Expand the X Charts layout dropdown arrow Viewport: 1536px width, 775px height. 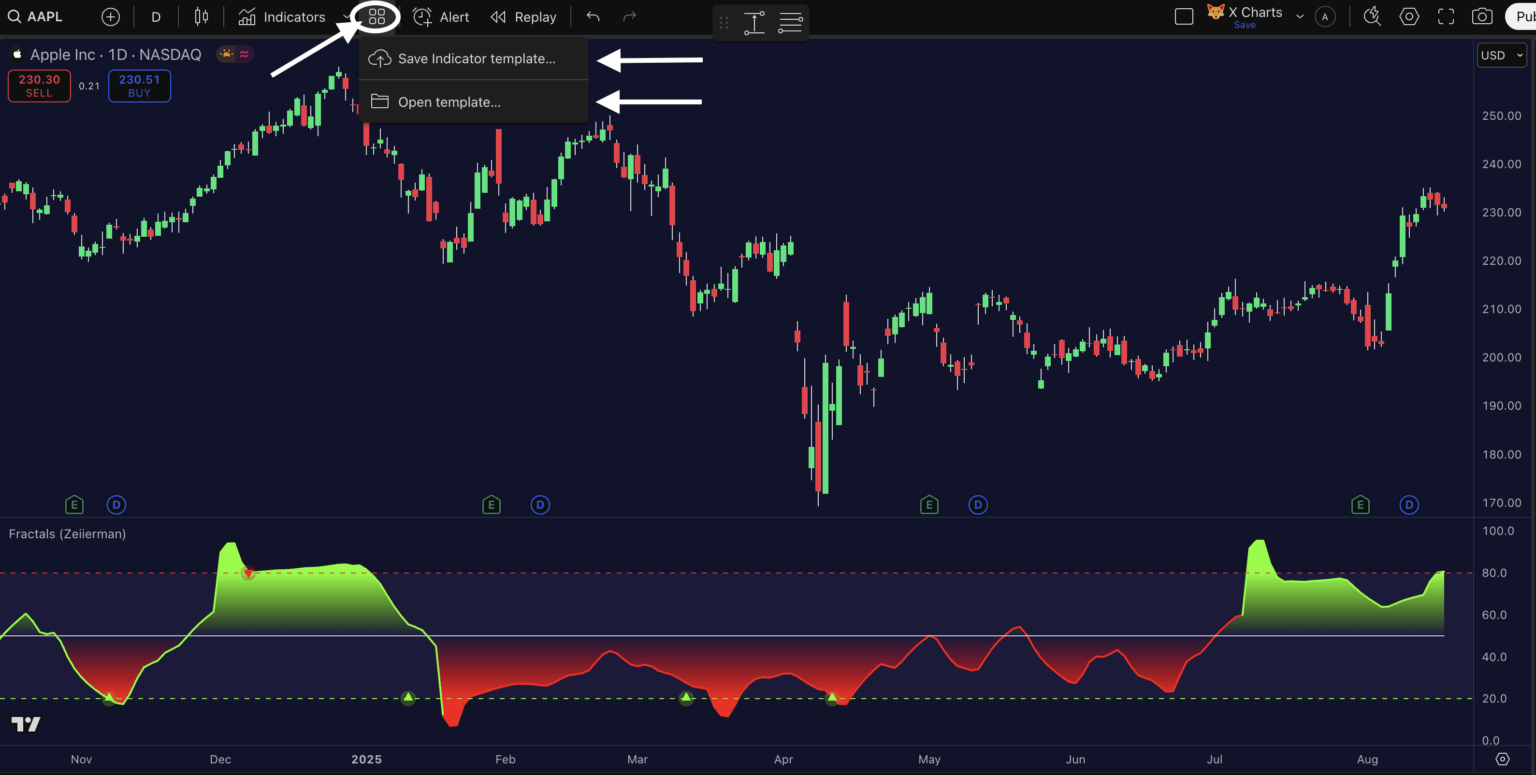pos(1300,17)
